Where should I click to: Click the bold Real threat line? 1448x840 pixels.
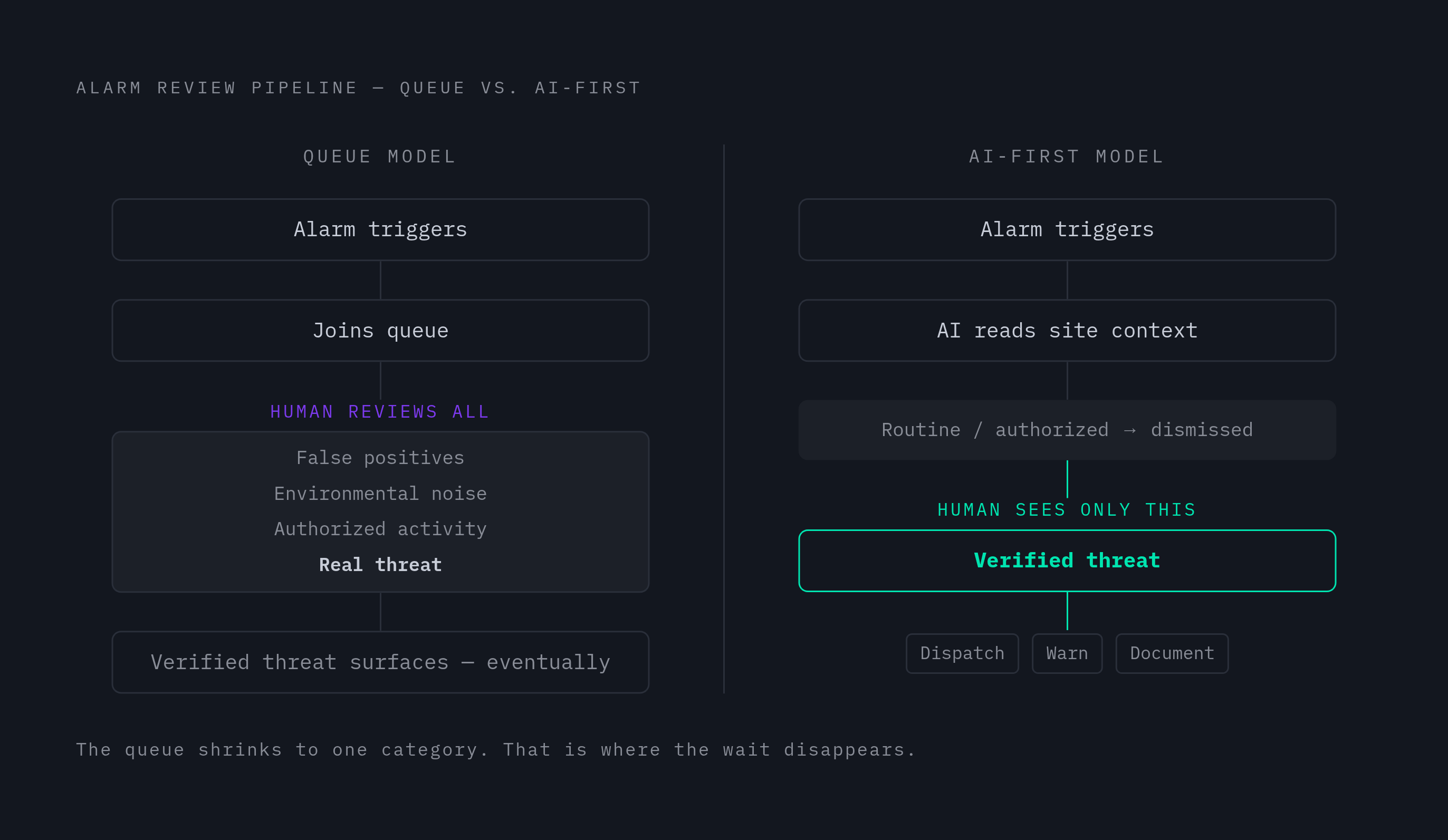(380, 565)
